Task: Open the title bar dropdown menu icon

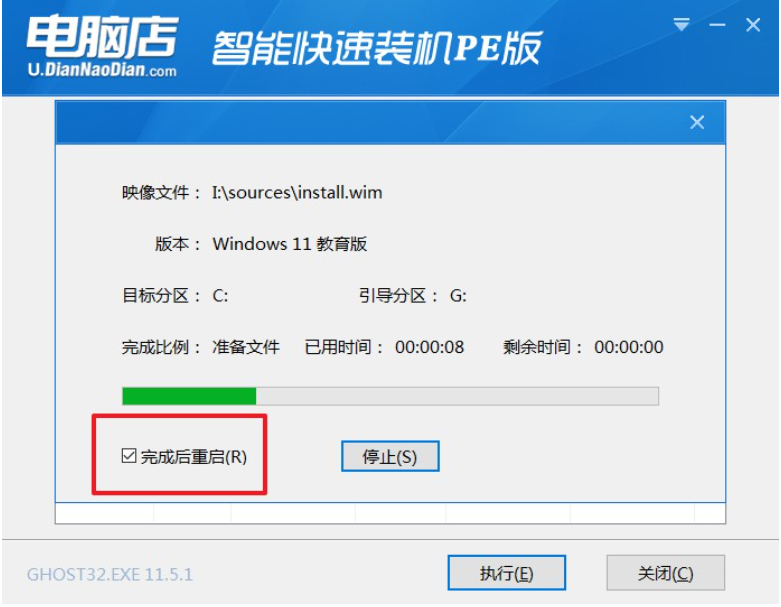Action: click(681, 24)
